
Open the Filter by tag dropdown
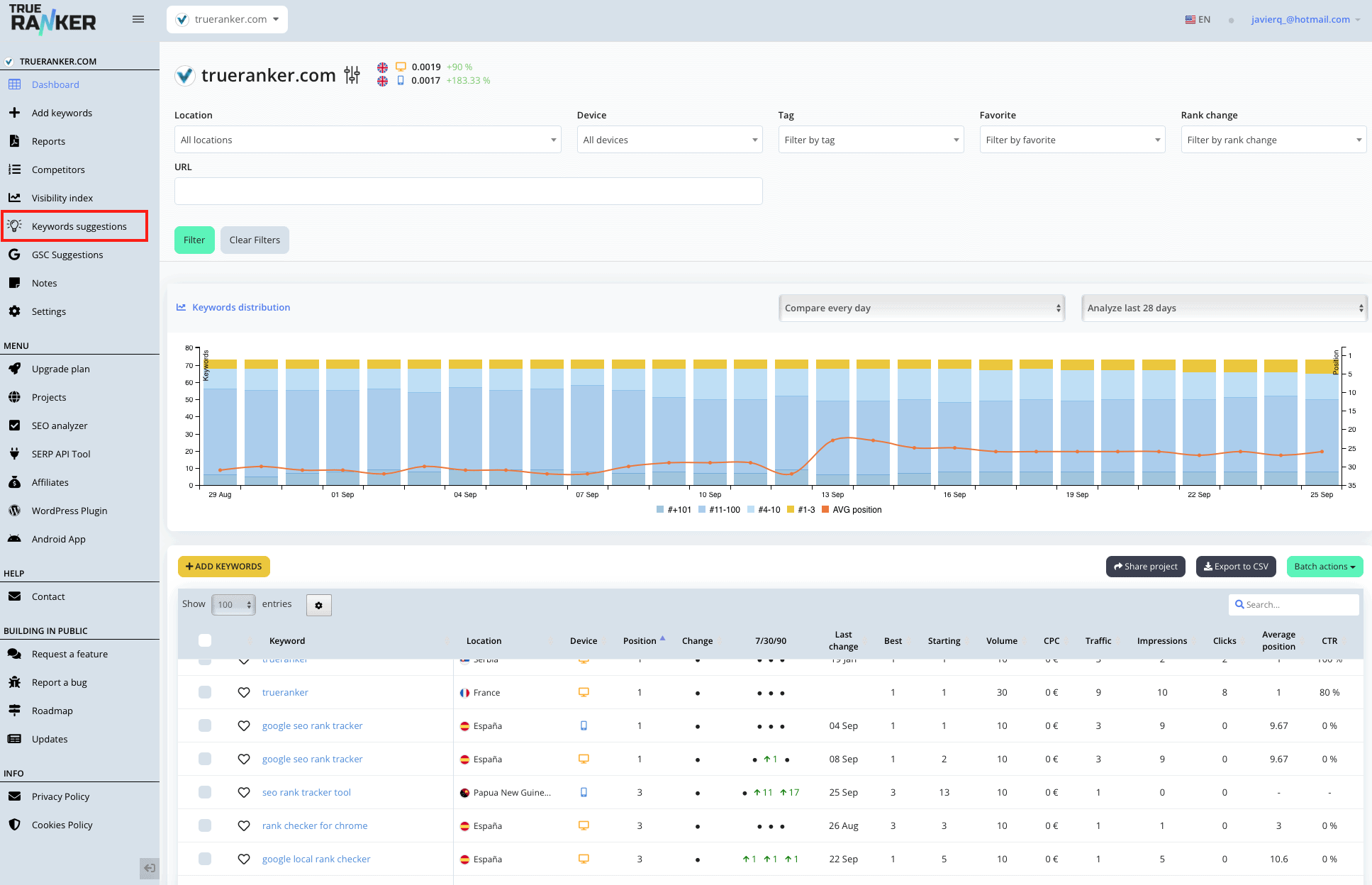pyautogui.click(x=871, y=140)
